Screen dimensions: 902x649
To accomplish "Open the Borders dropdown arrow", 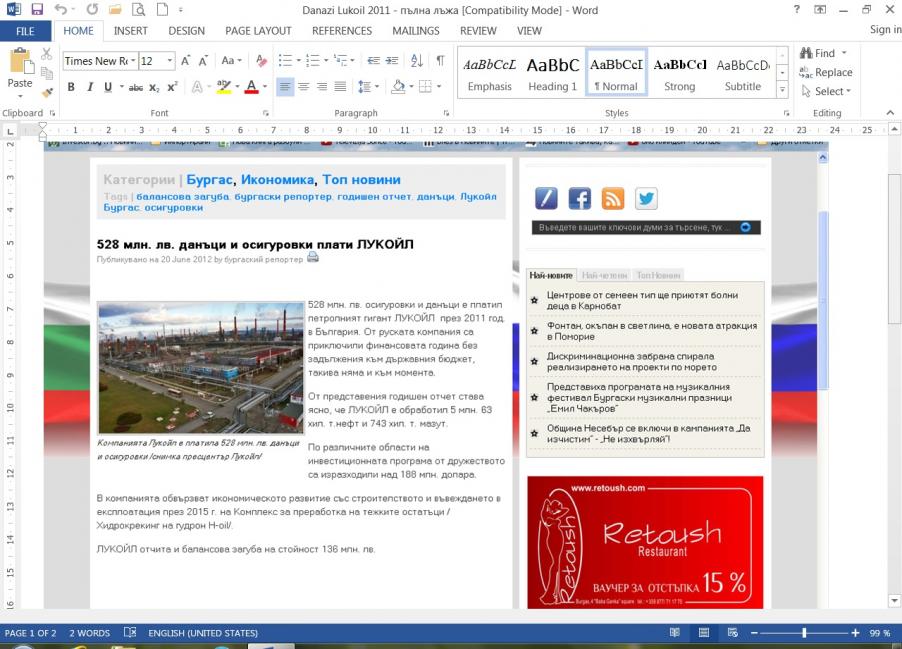I will pyautogui.click(x=439, y=87).
